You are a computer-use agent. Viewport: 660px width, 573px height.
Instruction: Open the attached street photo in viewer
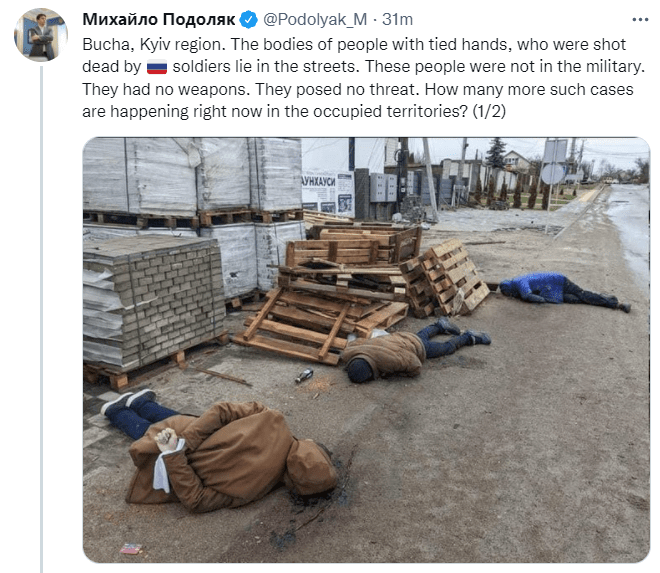(366, 350)
